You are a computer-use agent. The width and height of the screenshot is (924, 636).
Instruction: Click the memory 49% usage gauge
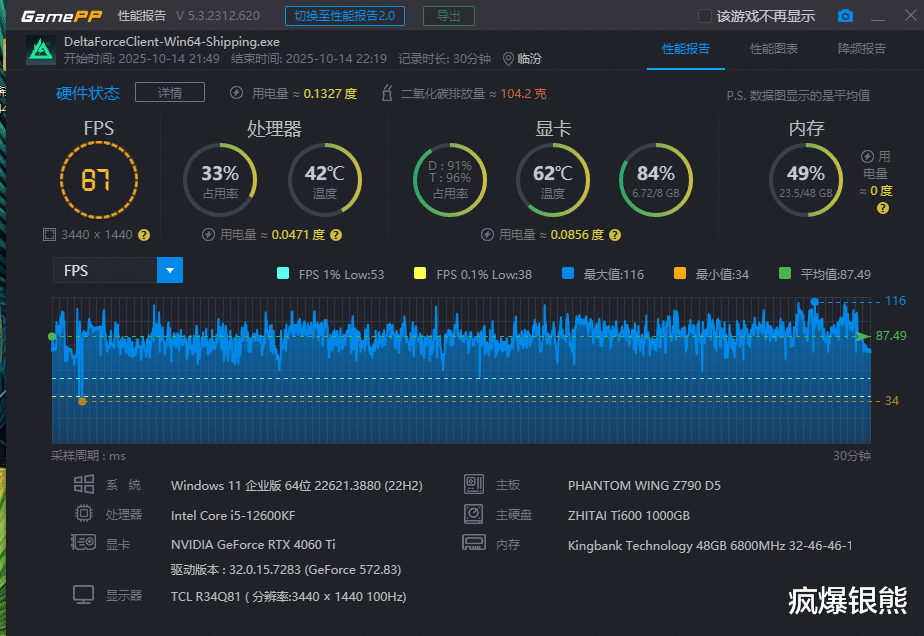tap(806, 180)
